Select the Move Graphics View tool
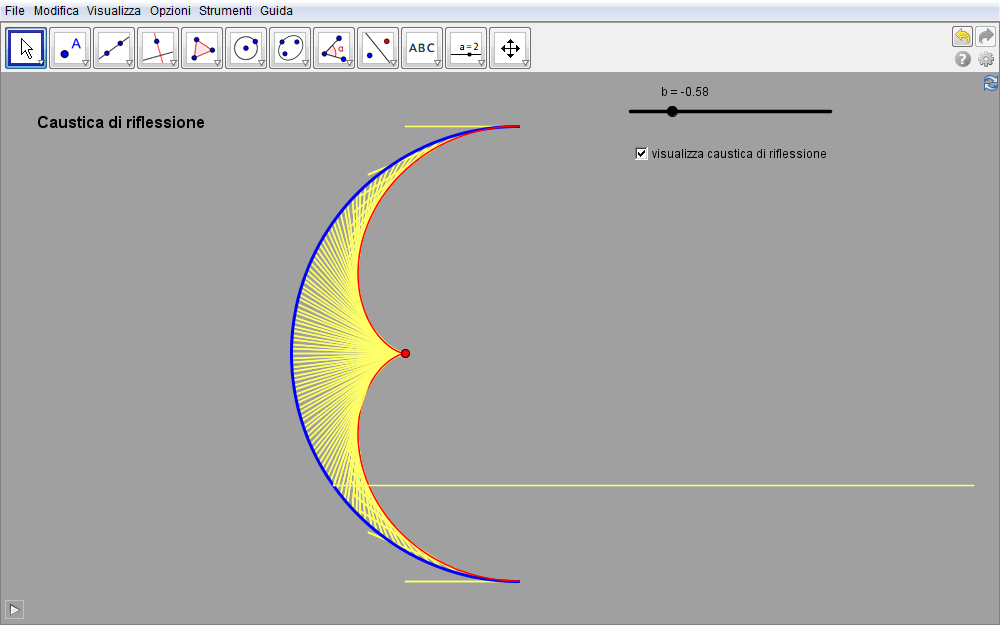Viewport: 1000px width, 625px height. pyautogui.click(x=510, y=48)
